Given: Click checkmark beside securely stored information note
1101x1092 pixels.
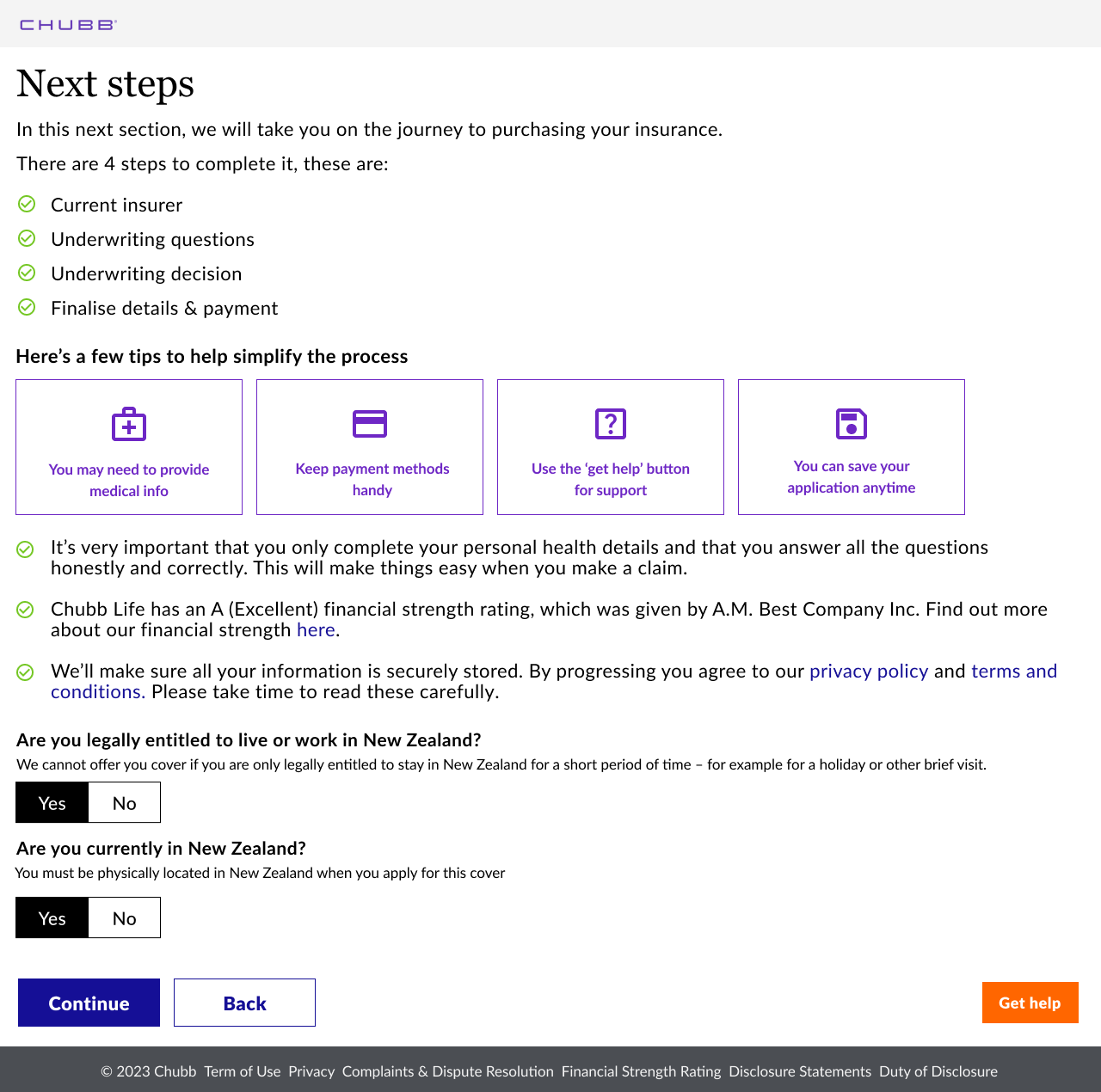Looking at the screenshot, I should (x=26, y=672).
